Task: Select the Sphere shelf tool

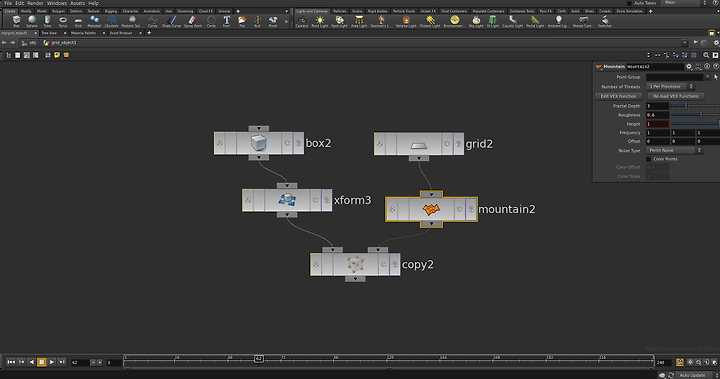Action: 32,21
